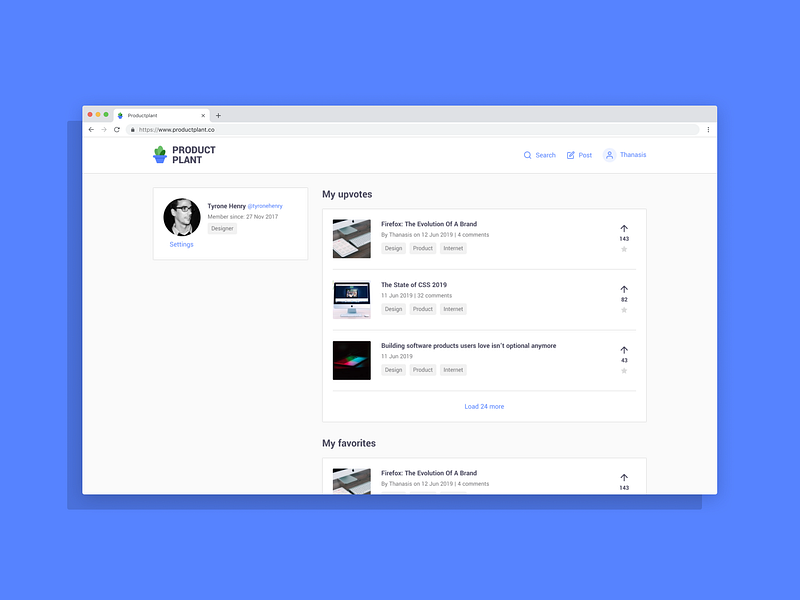800x600 pixels.
Task: Click Design tag on Building software article
Action: point(393,370)
